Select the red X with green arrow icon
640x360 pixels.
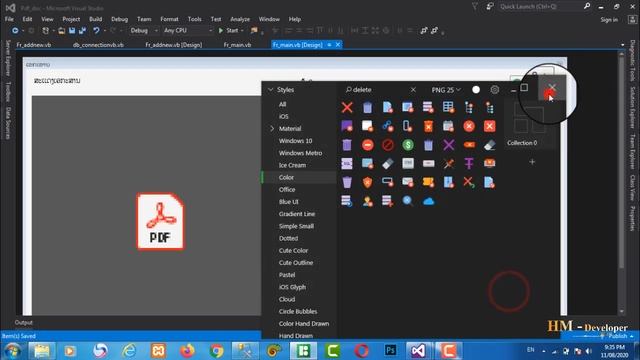point(469,182)
